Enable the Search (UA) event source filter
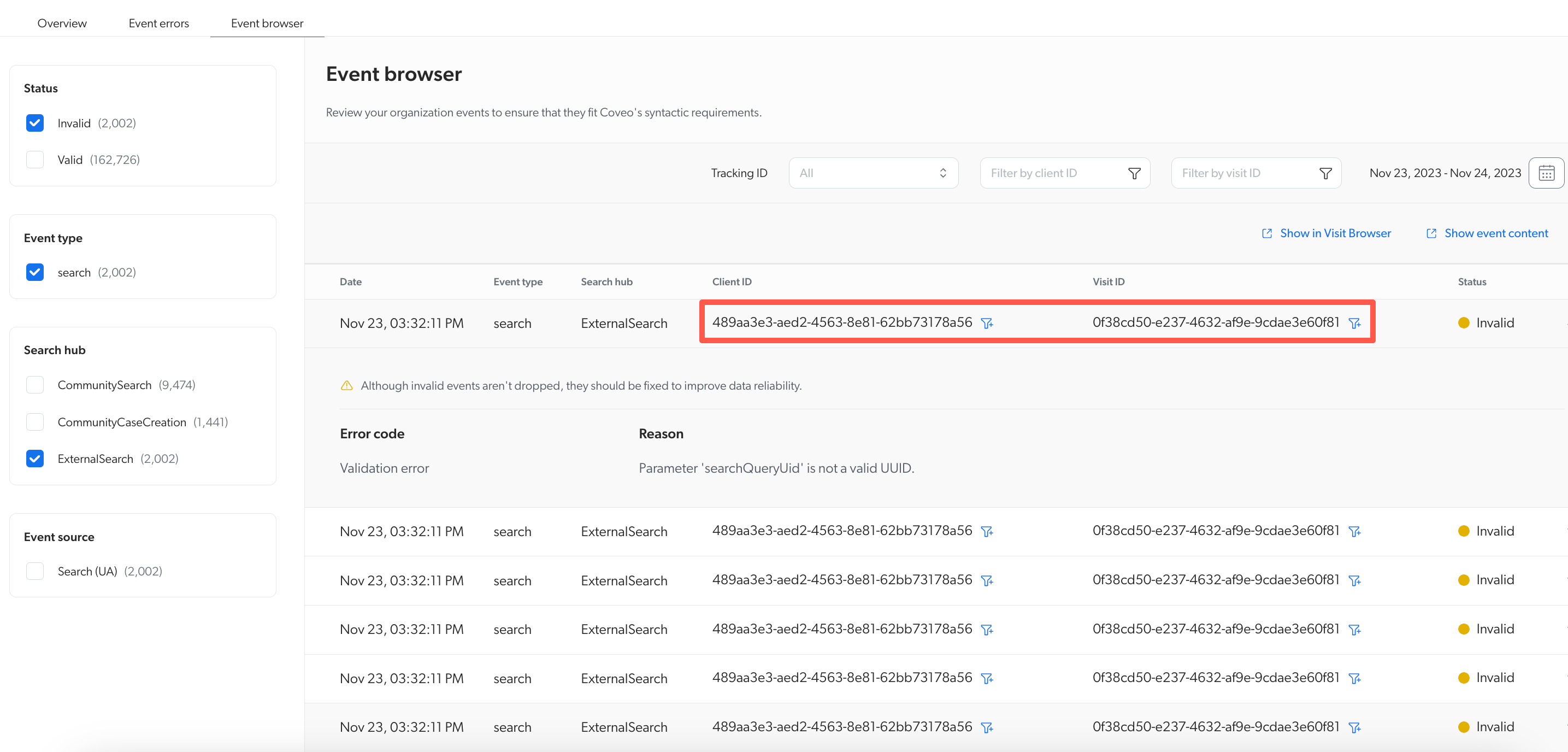The height and width of the screenshot is (752, 1568). 35,571
